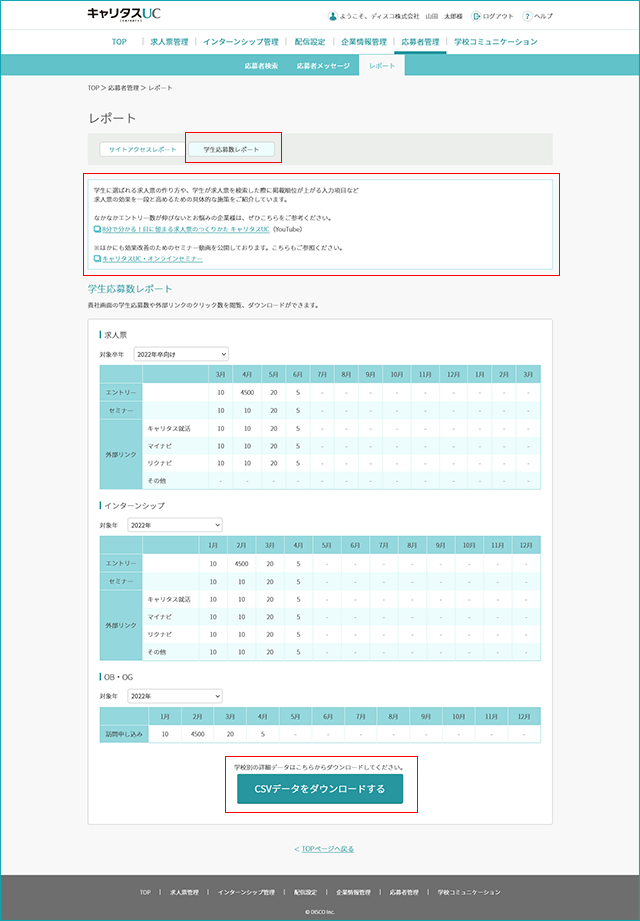Image resolution: width=640 pixels, height=921 pixels.
Task: Click footer インターンシップ管理 link
Action: point(246,892)
